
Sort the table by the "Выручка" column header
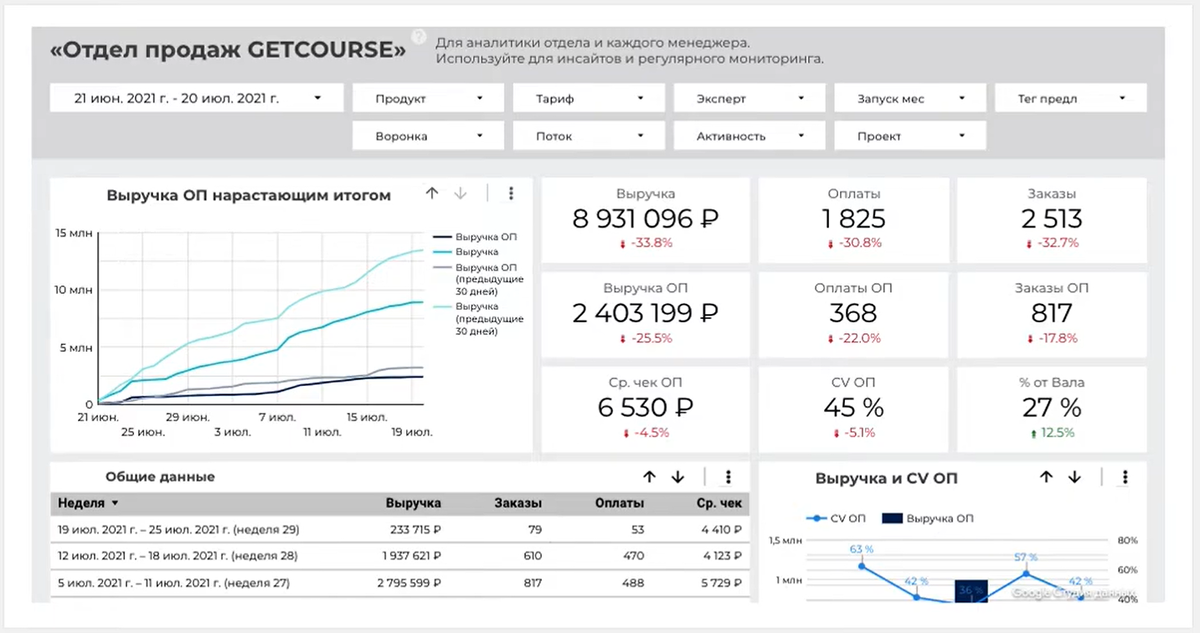click(x=413, y=503)
